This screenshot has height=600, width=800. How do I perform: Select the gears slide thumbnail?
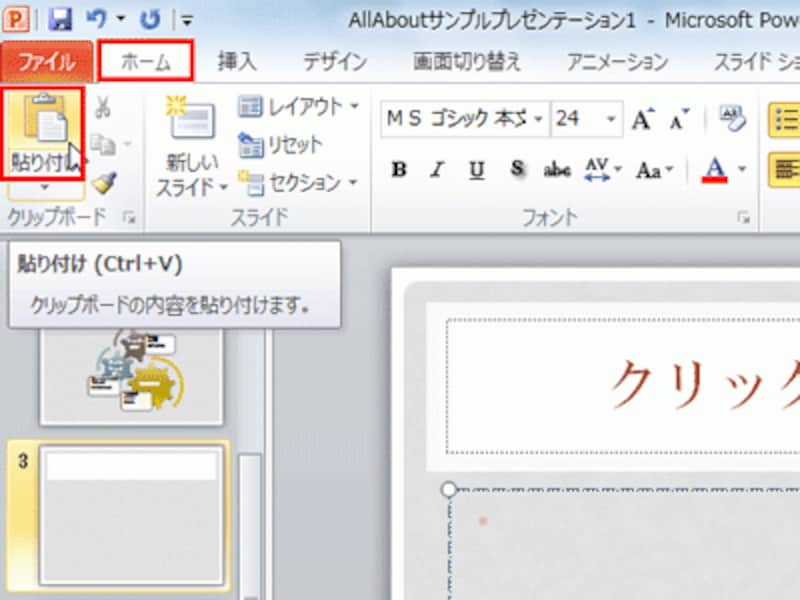[132, 377]
